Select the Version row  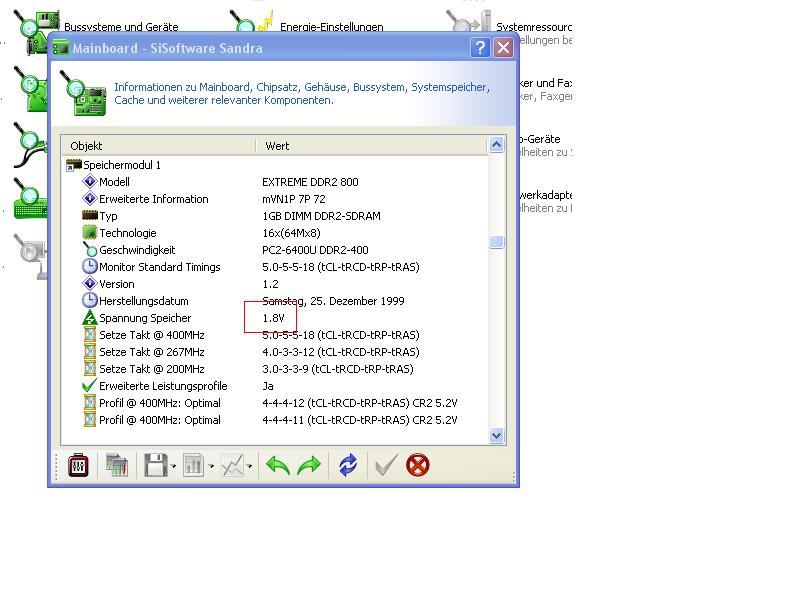274,284
